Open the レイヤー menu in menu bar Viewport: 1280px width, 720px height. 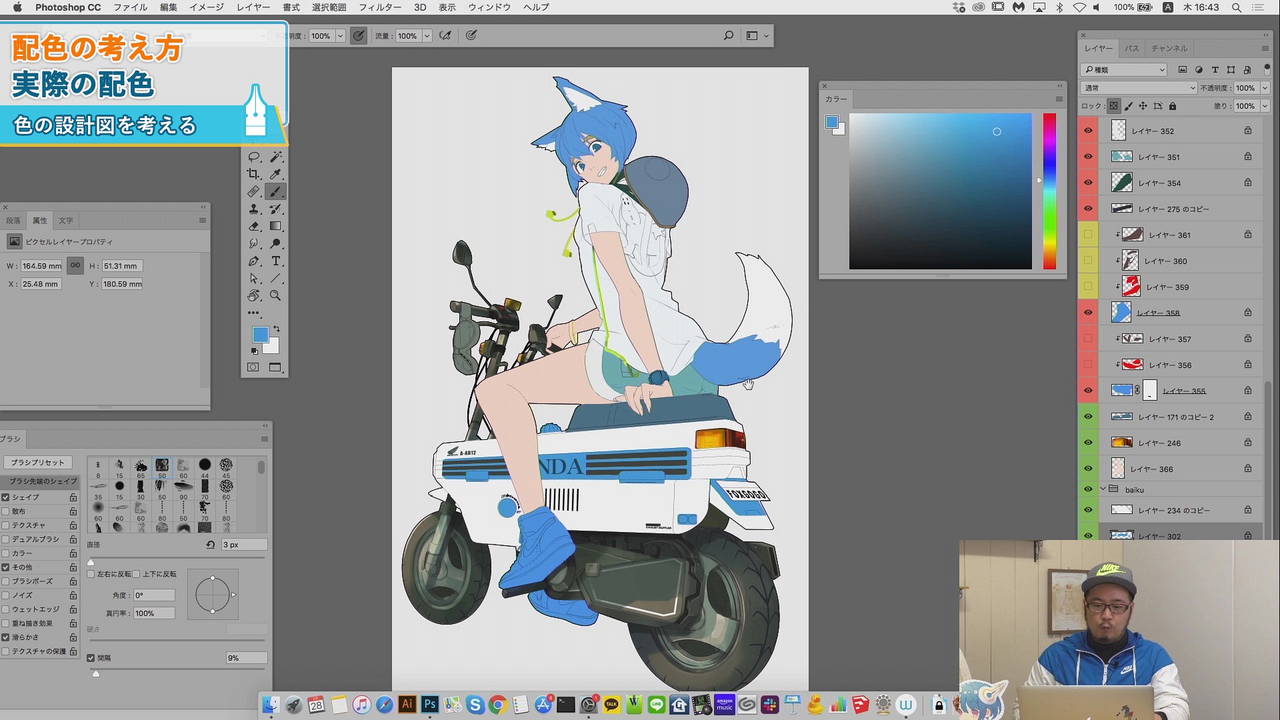[253, 7]
